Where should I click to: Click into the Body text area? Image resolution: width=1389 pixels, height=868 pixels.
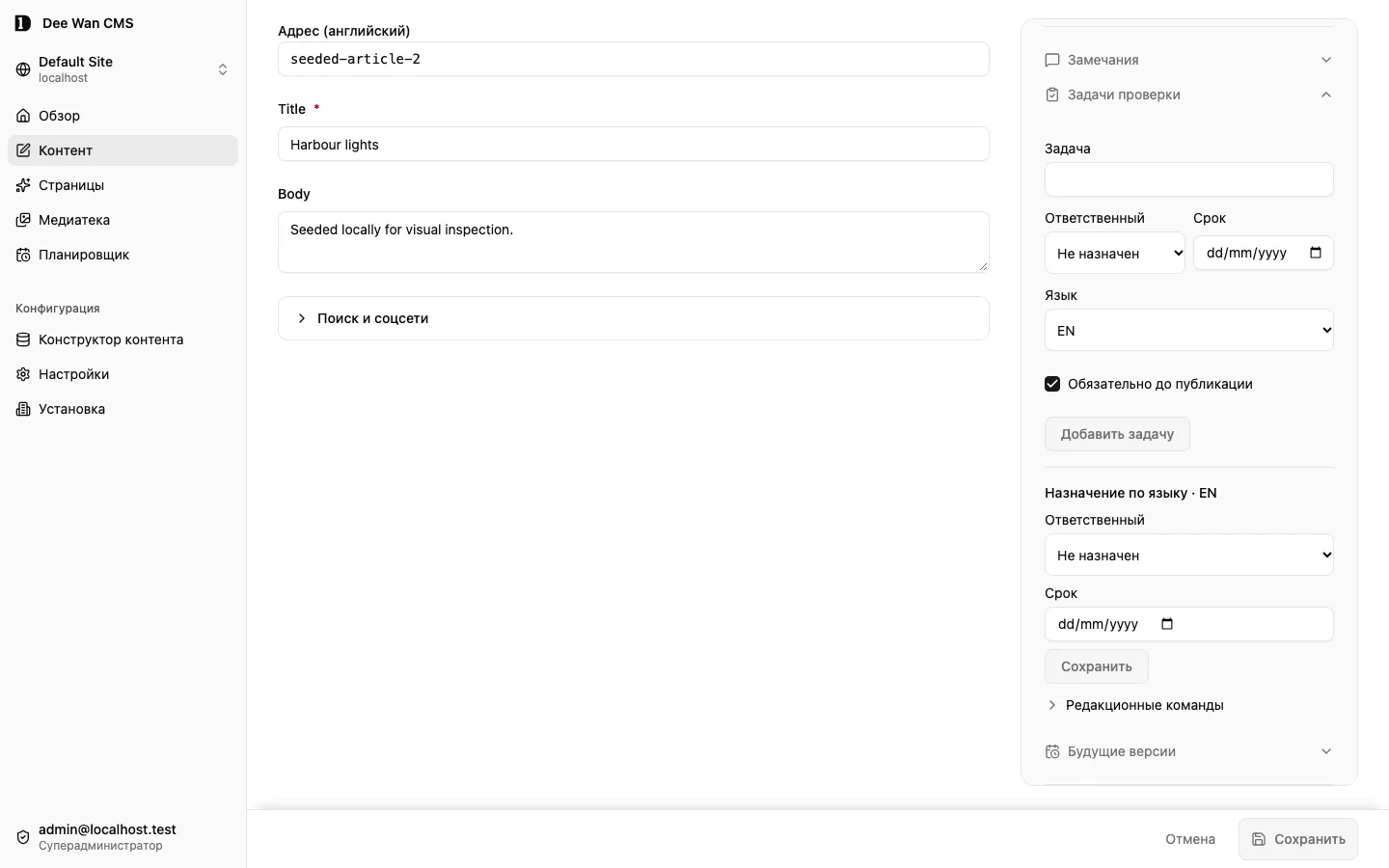634,242
